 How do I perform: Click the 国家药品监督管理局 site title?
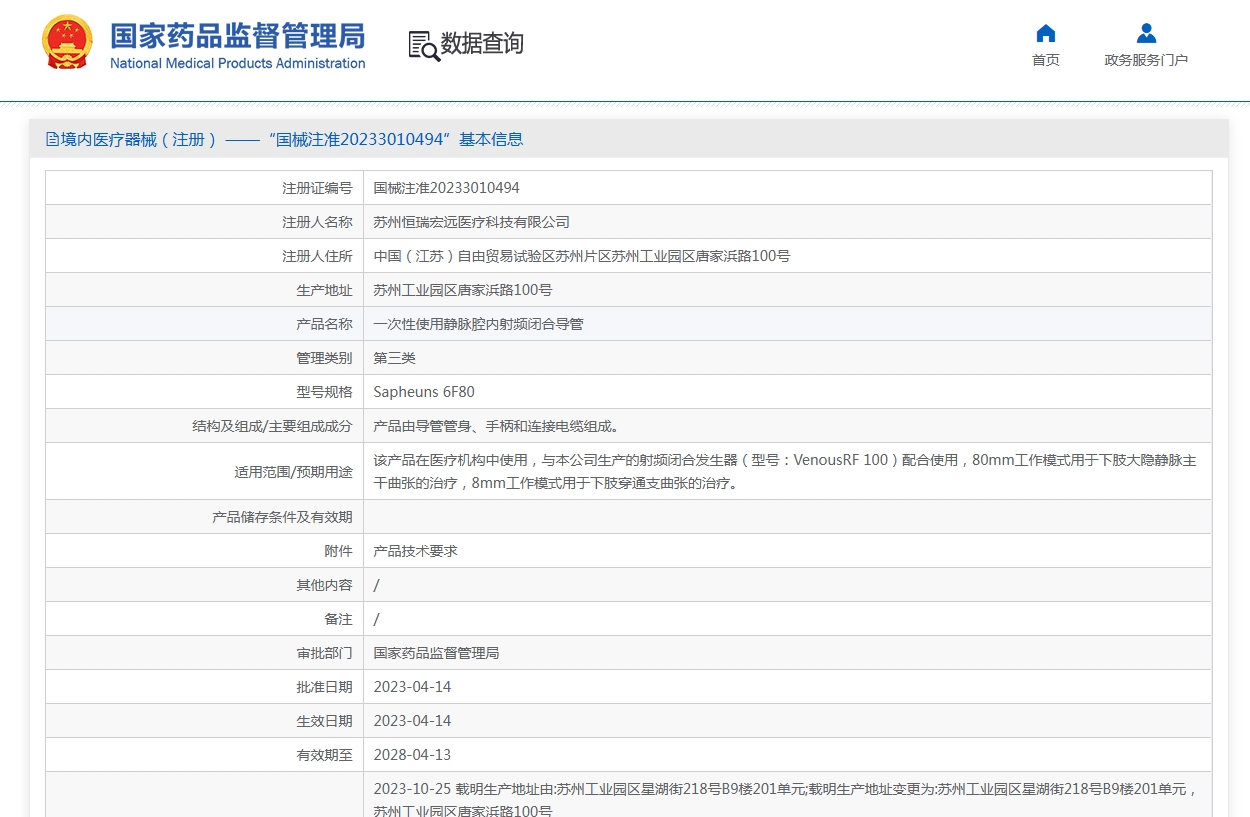coord(237,35)
